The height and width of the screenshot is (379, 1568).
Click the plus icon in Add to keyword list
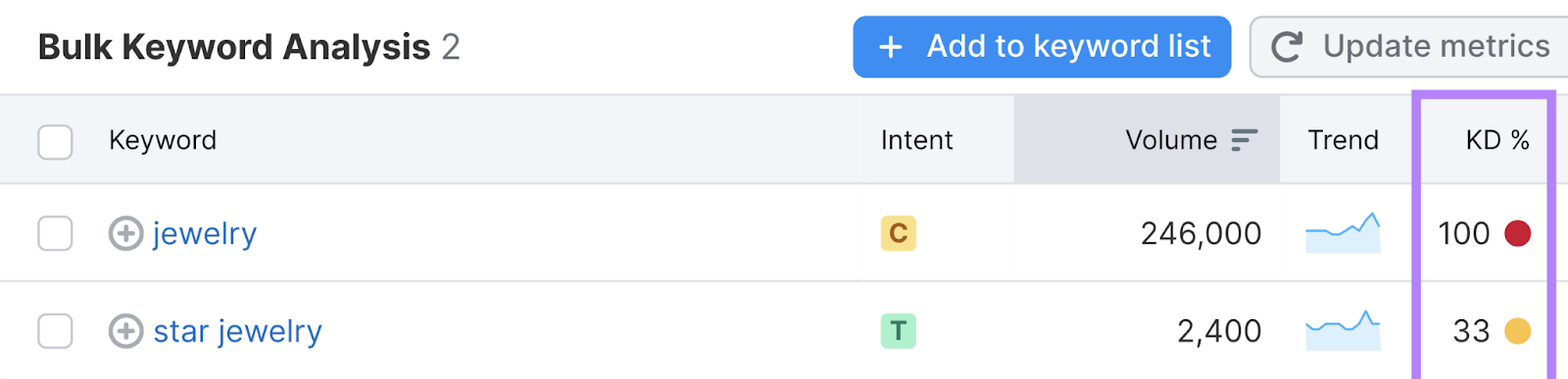pos(890,47)
